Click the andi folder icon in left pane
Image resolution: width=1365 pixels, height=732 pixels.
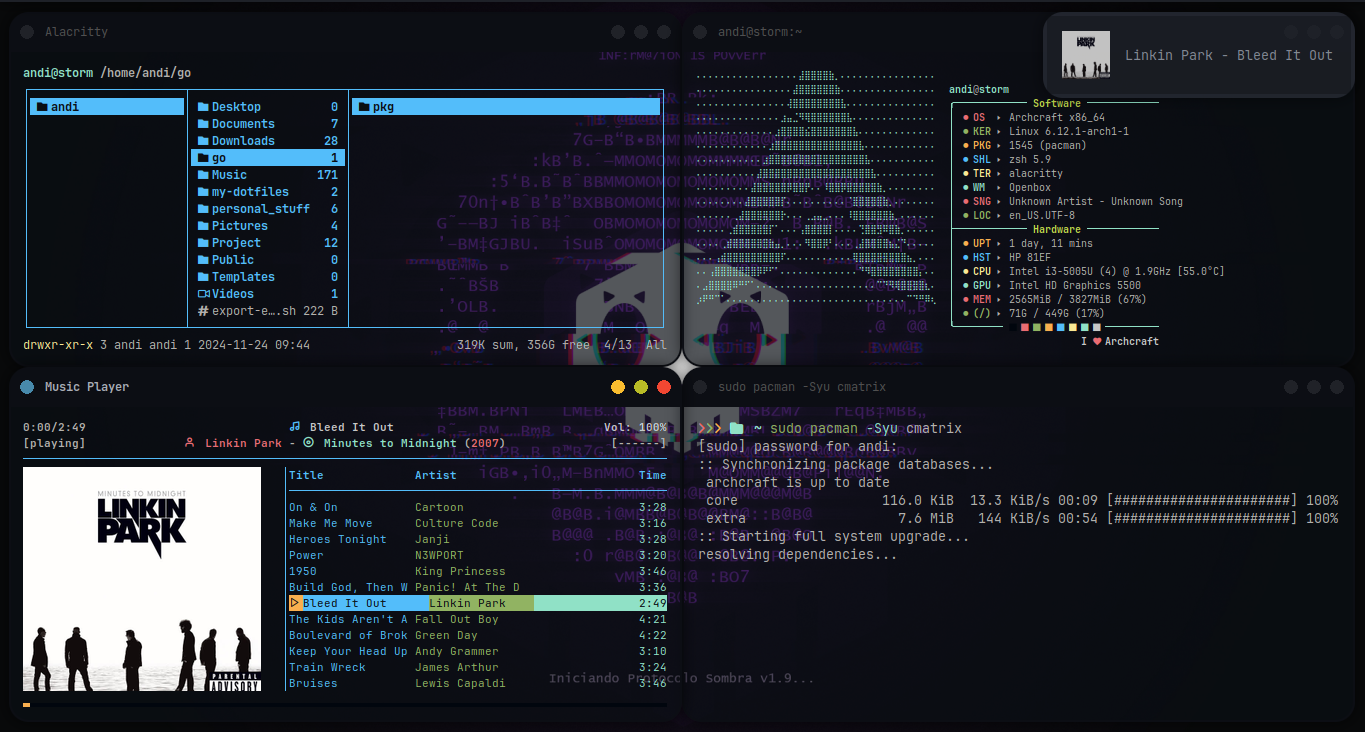(42, 107)
